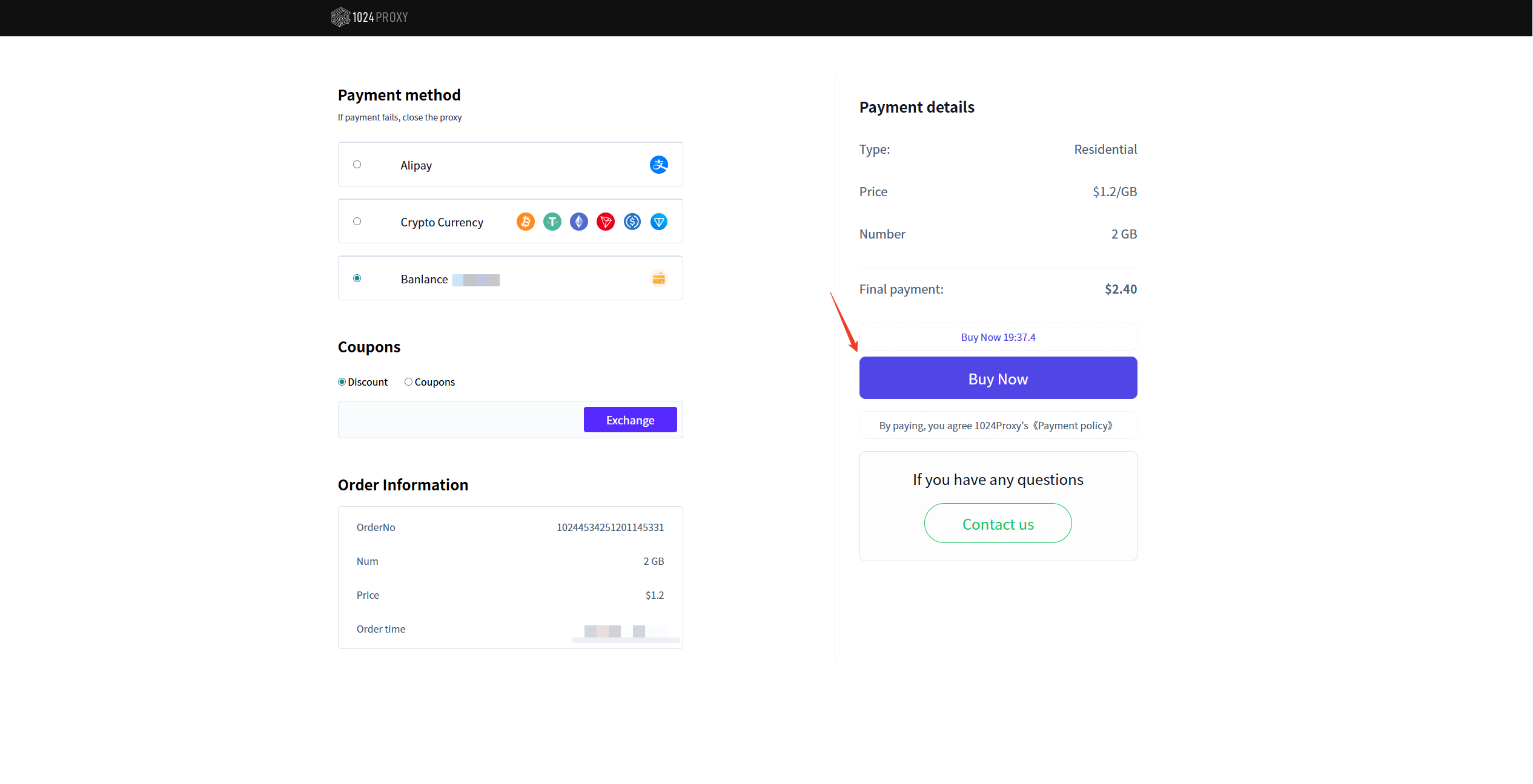Click the blue Toncoin diamond icon
Image resolution: width=1533 pixels, height=784 pixels.
click(658, 222)
